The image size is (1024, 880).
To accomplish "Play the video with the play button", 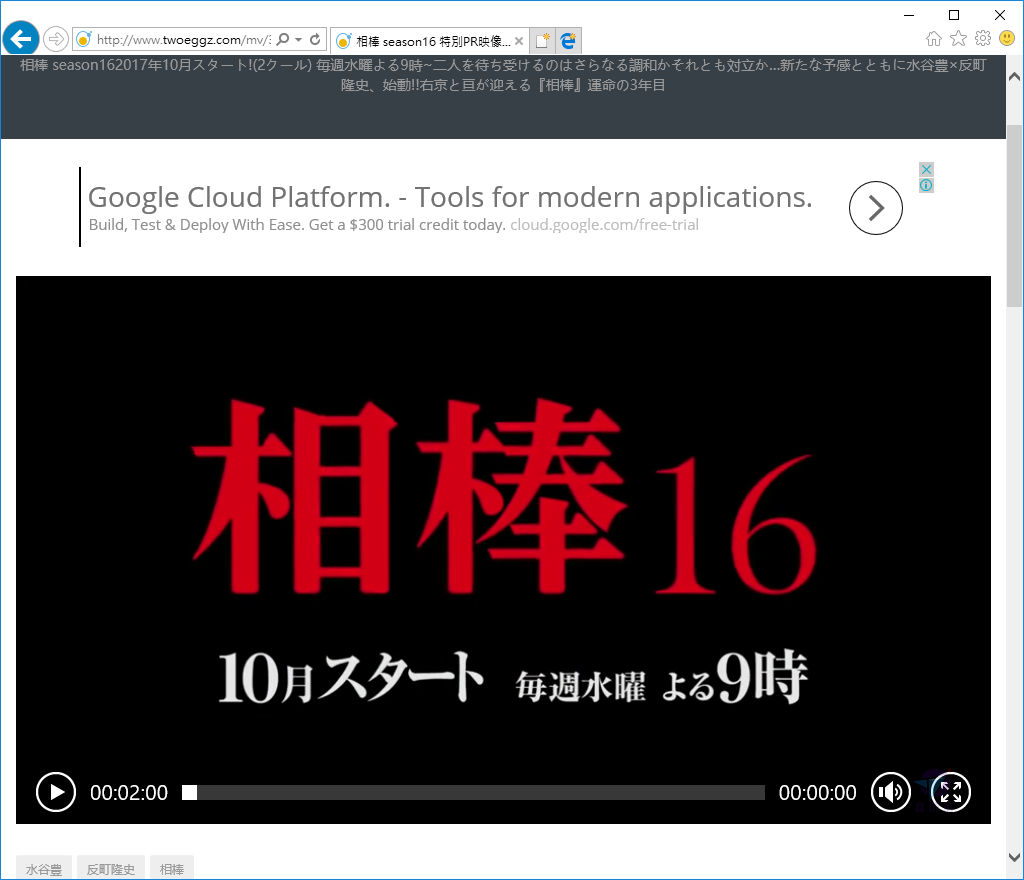I will [56, 792].
